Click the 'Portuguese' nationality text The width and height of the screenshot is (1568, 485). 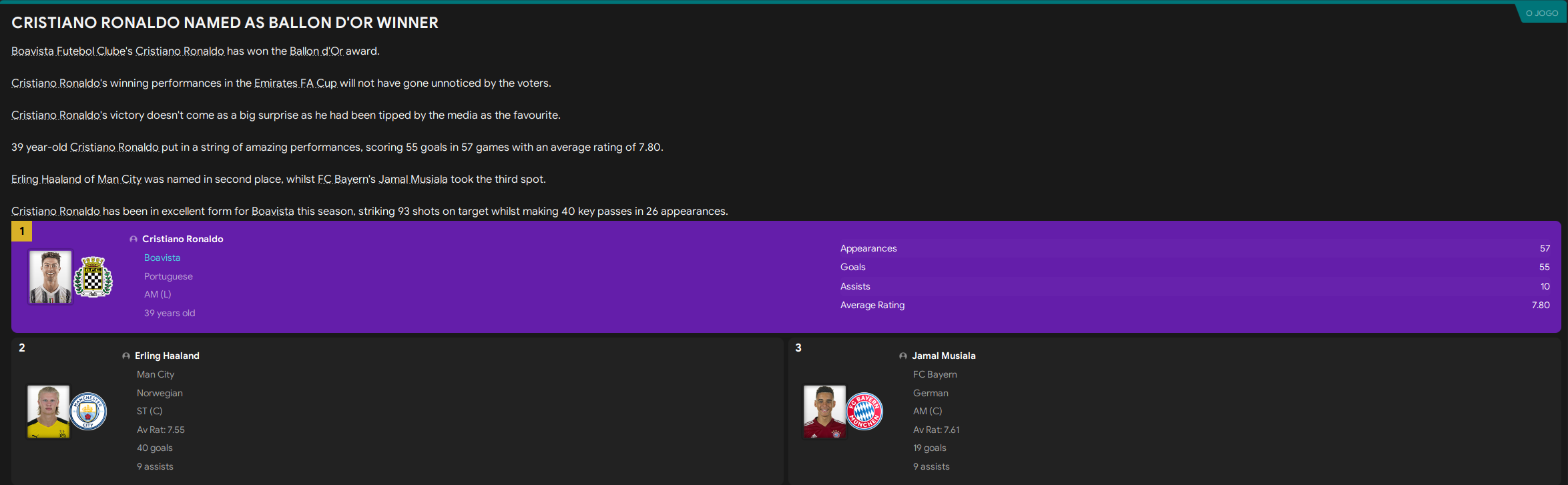pos(168,276)
